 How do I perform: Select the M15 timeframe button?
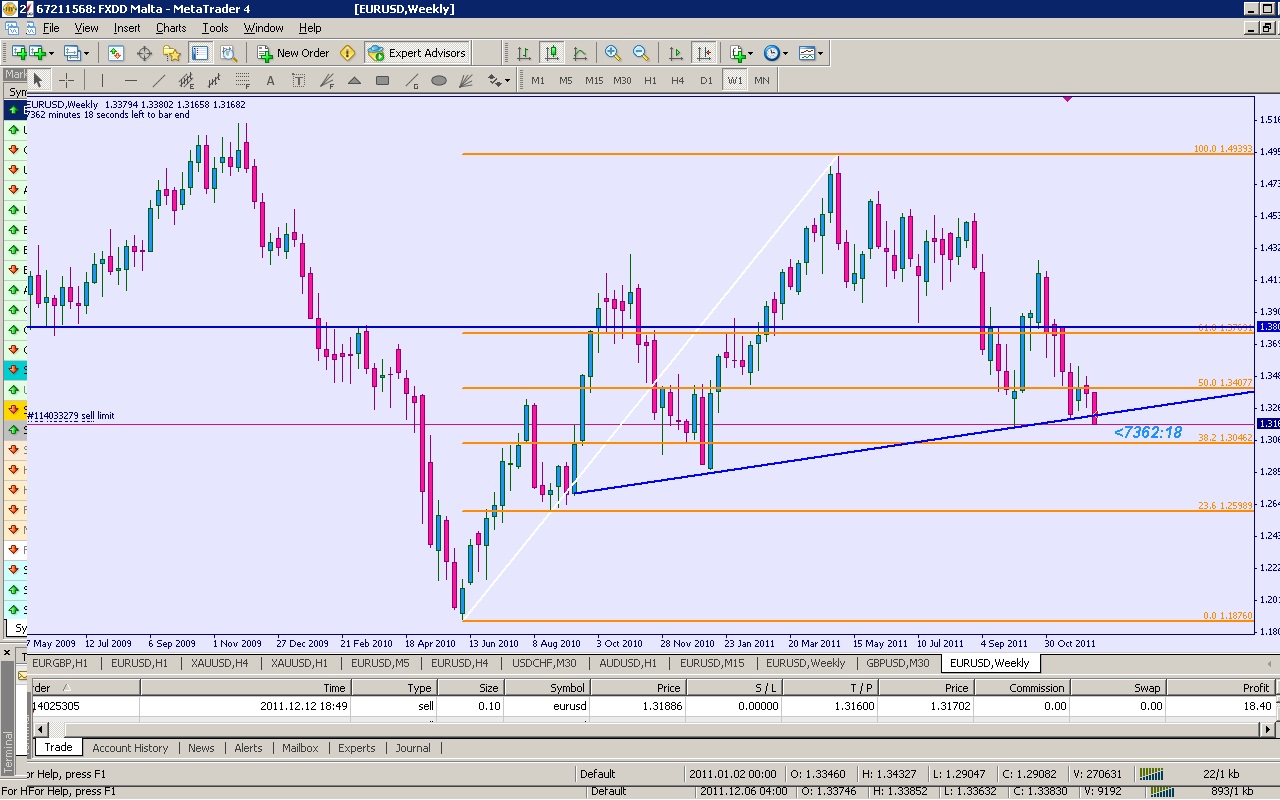[x=594, y=80]
